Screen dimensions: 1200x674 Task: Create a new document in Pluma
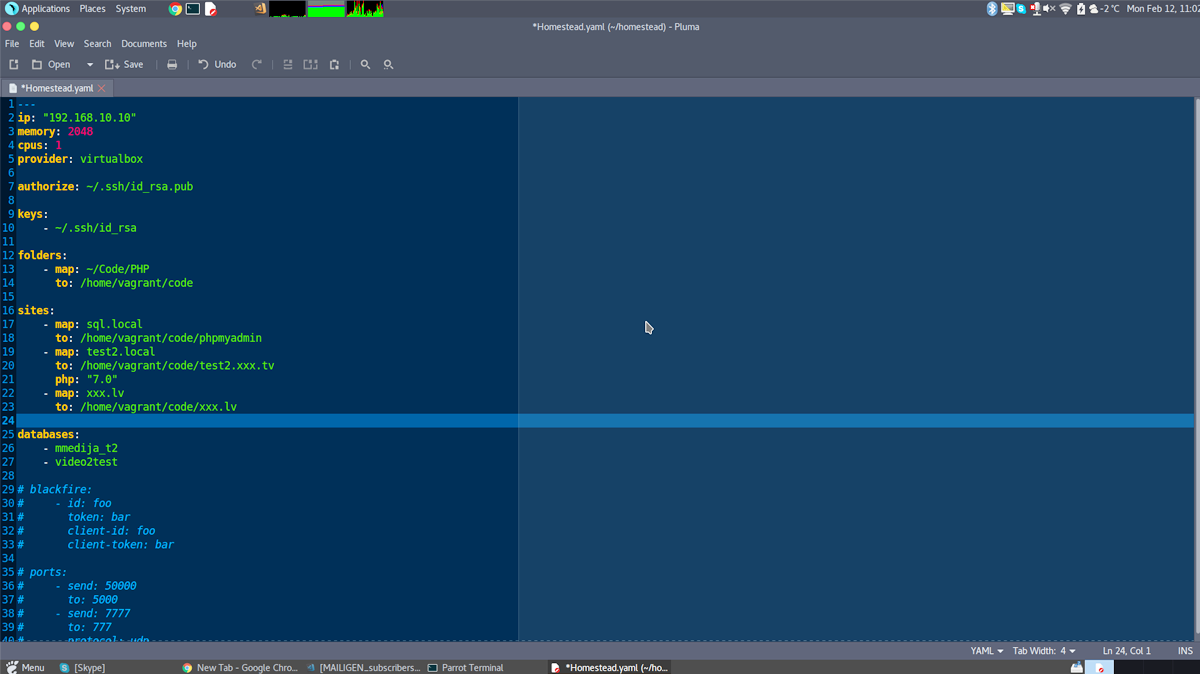tap(13, 64)
